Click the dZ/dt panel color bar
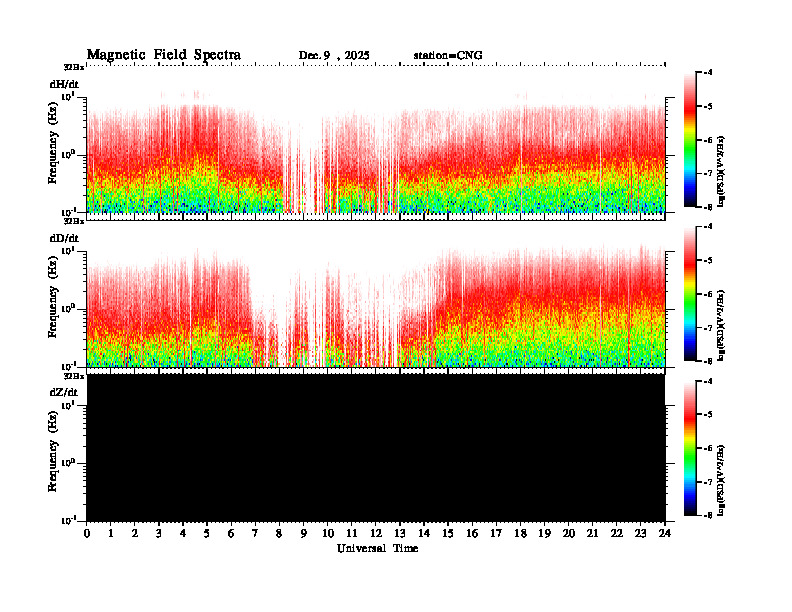 [690, 448]
